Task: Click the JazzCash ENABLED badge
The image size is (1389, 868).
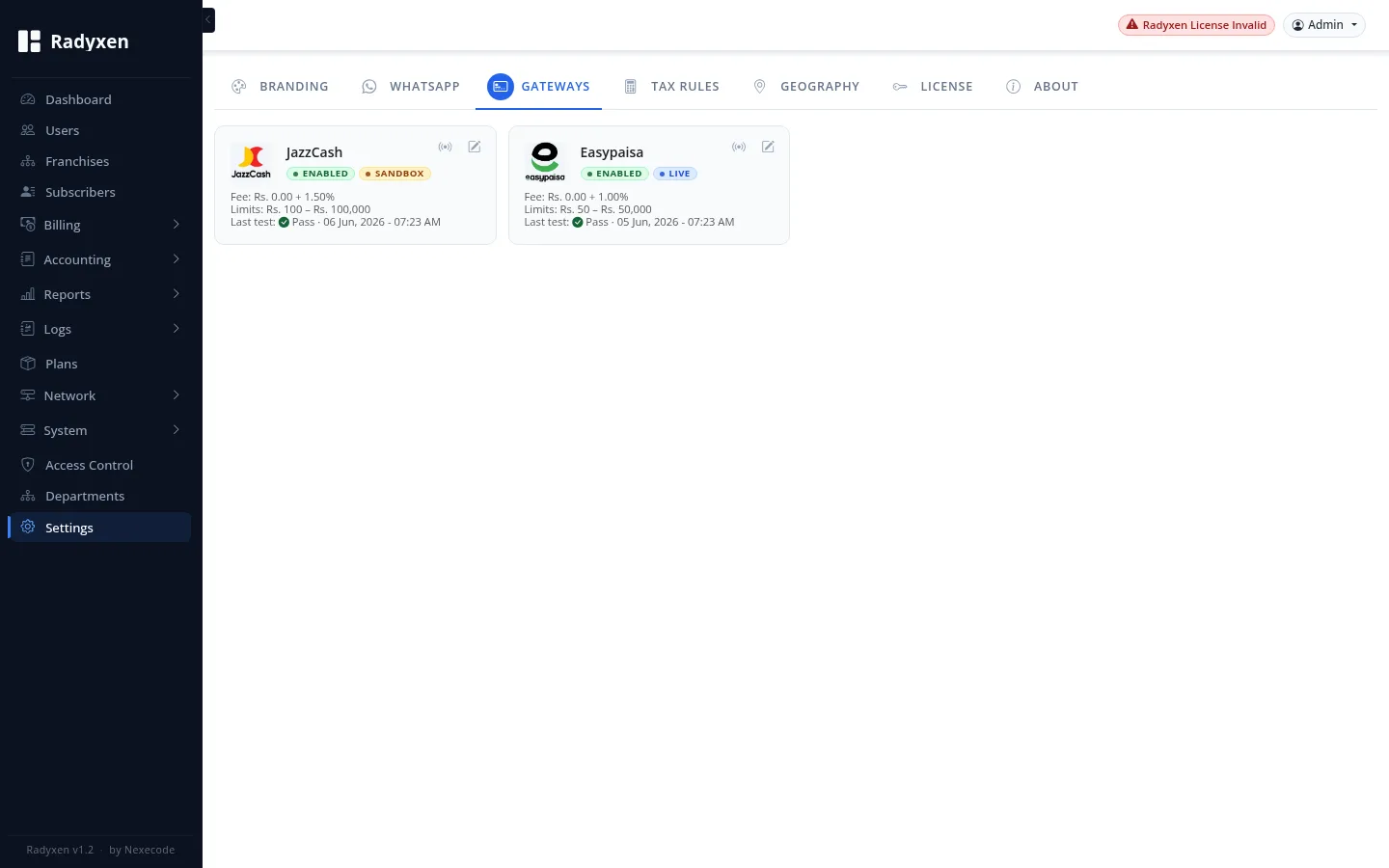Action: (x=320, y=174)
